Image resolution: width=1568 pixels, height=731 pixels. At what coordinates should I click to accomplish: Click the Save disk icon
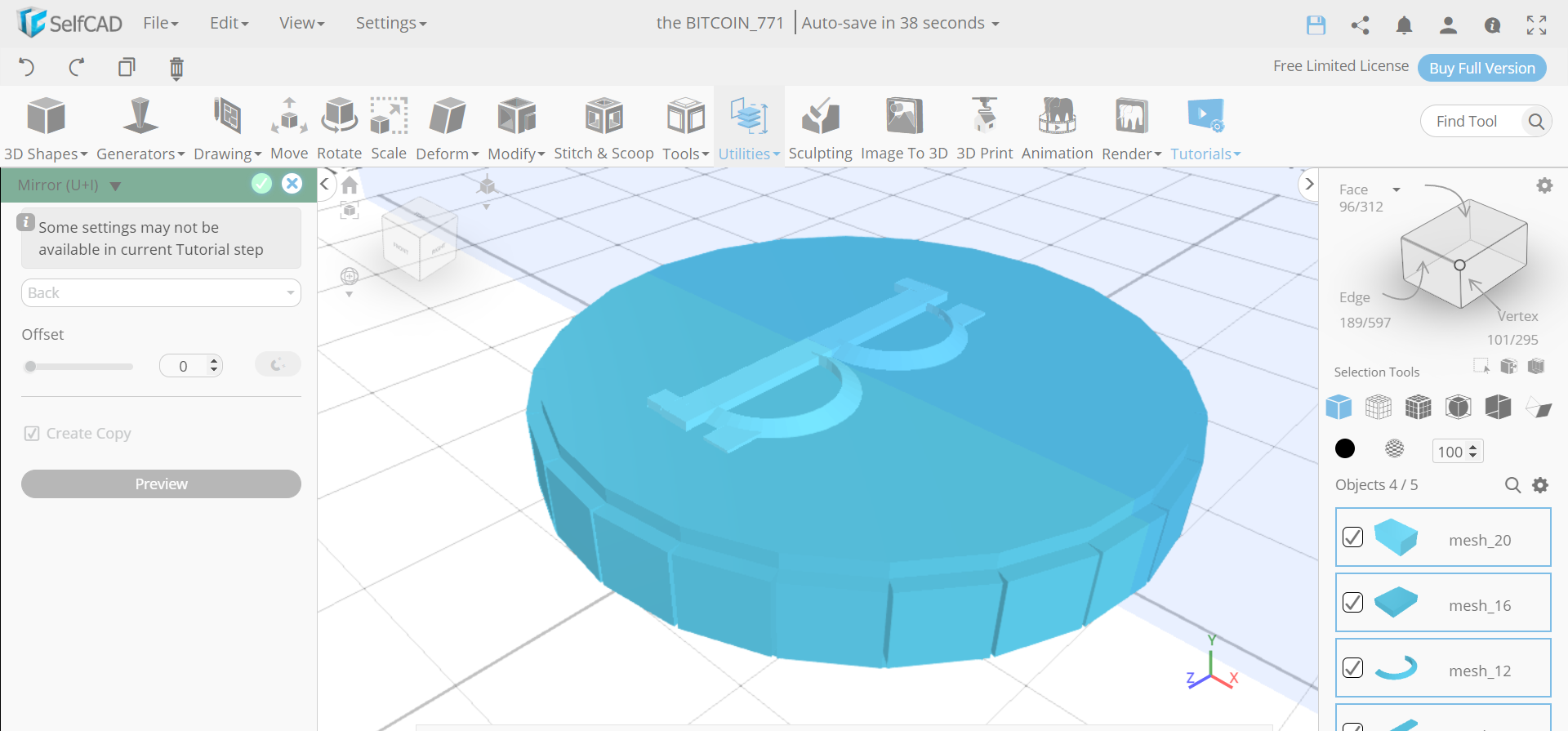(x=1316, y=25)
